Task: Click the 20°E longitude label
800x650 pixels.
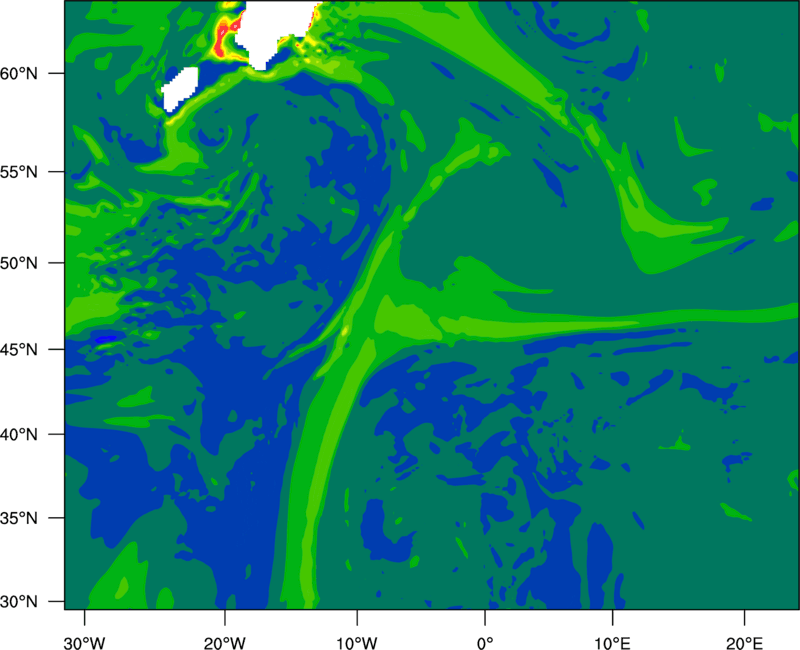Action: tap(744, 643)
